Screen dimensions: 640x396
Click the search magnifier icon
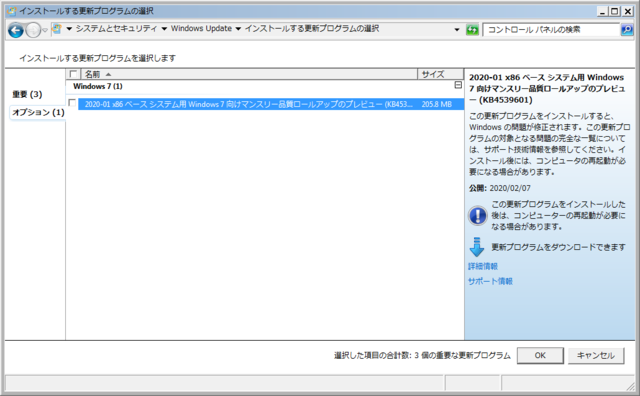tap(627, 29)
